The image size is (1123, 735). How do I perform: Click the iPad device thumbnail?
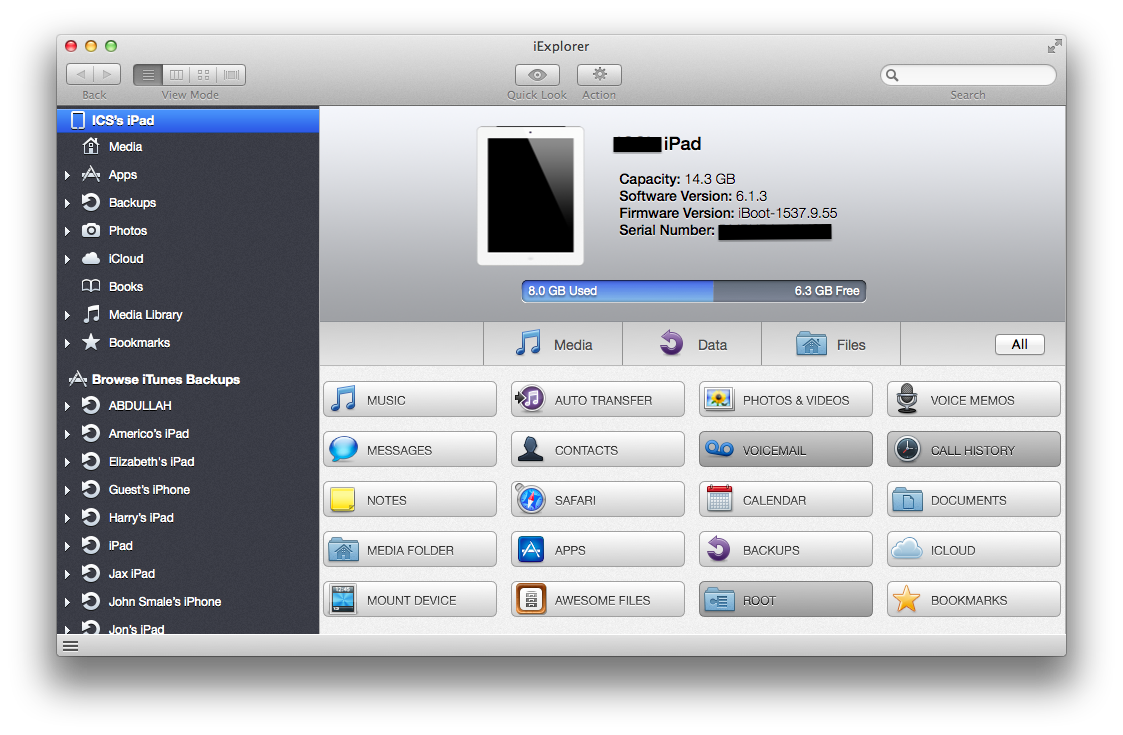point(530,196)
